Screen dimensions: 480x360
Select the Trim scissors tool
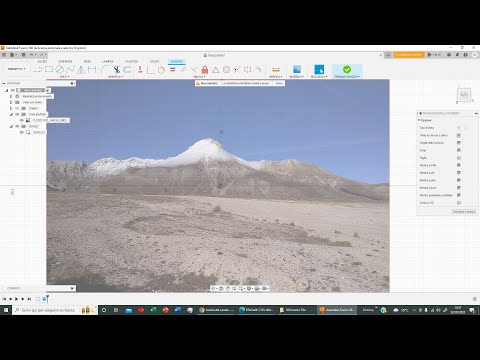point(116,69)
